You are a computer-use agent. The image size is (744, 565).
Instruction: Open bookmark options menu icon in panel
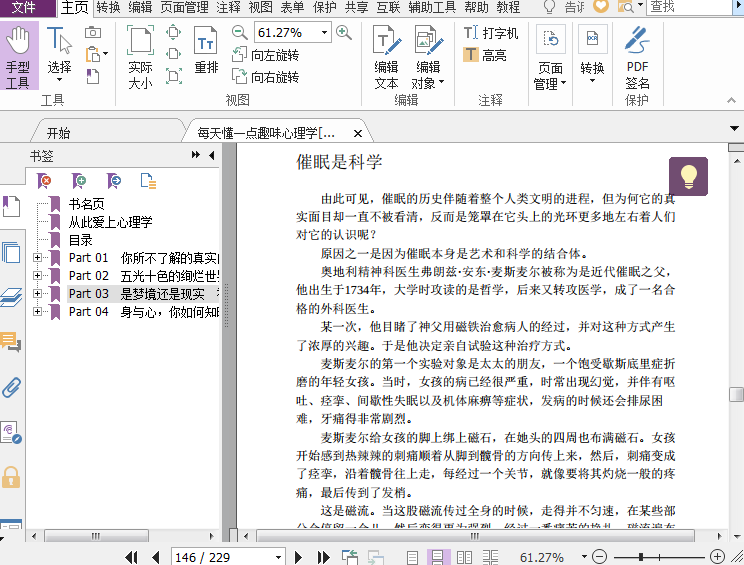point(149,181)
